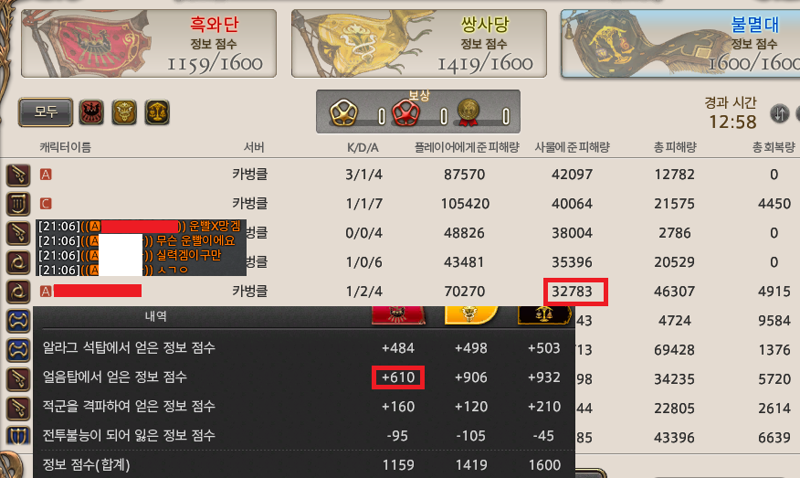This screenshot has width=800, height=478.
Task: Sort by the 총 회복량 column header
Action: pos(773,147)
